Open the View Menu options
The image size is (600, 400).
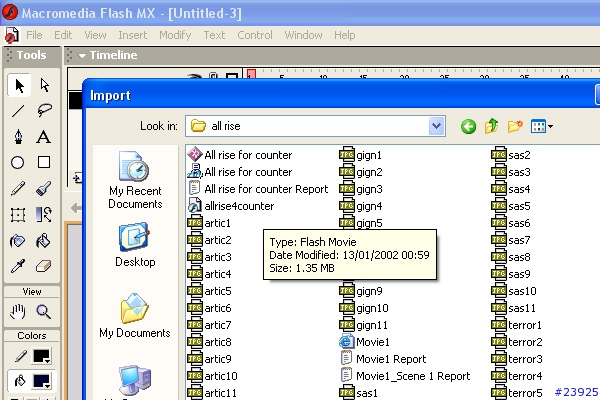click(541, 126)
